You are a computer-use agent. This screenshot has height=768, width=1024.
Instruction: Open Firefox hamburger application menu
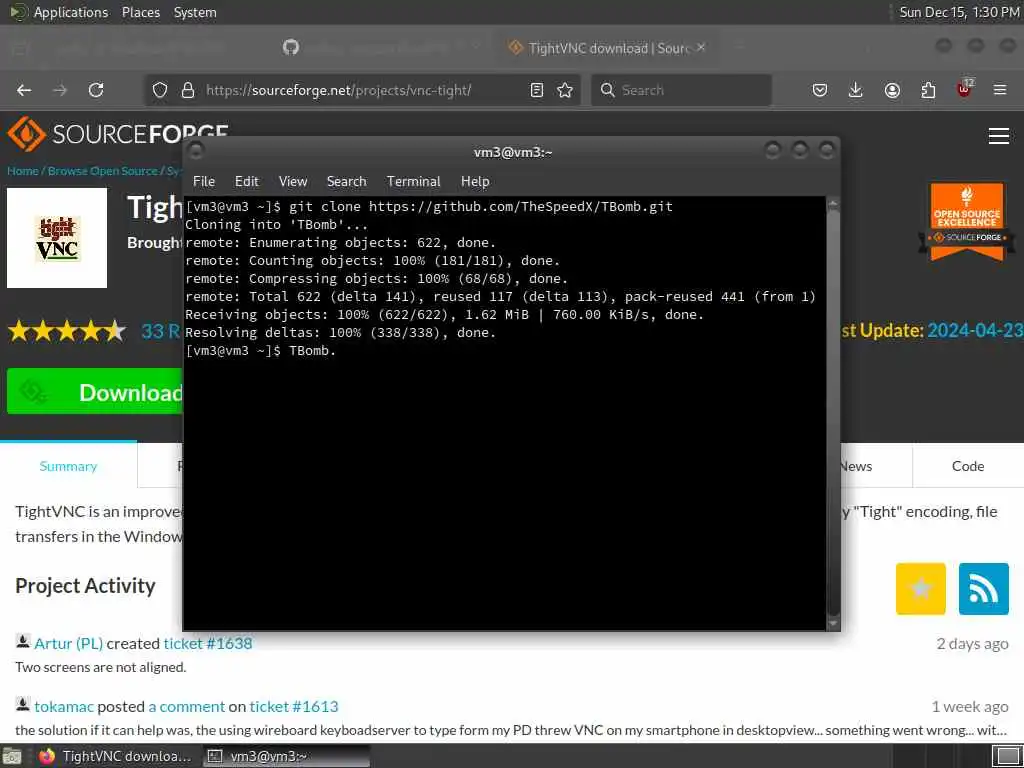pos(1000,90)
